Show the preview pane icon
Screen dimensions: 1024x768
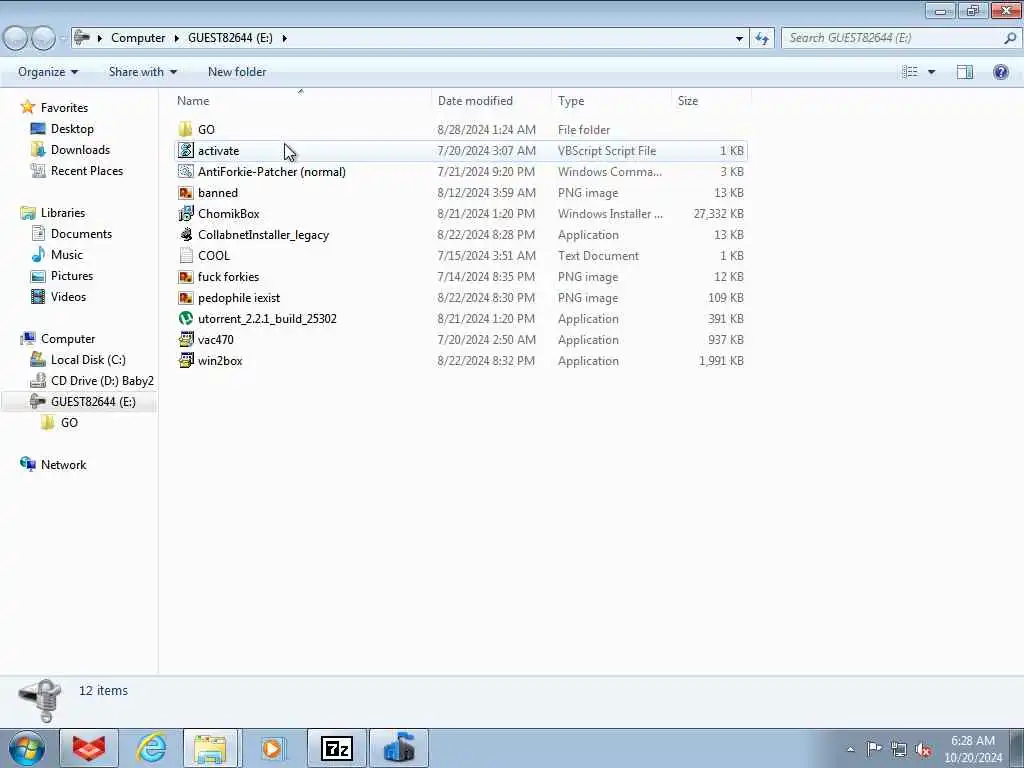pyautogui.click(x=965, y=72)
